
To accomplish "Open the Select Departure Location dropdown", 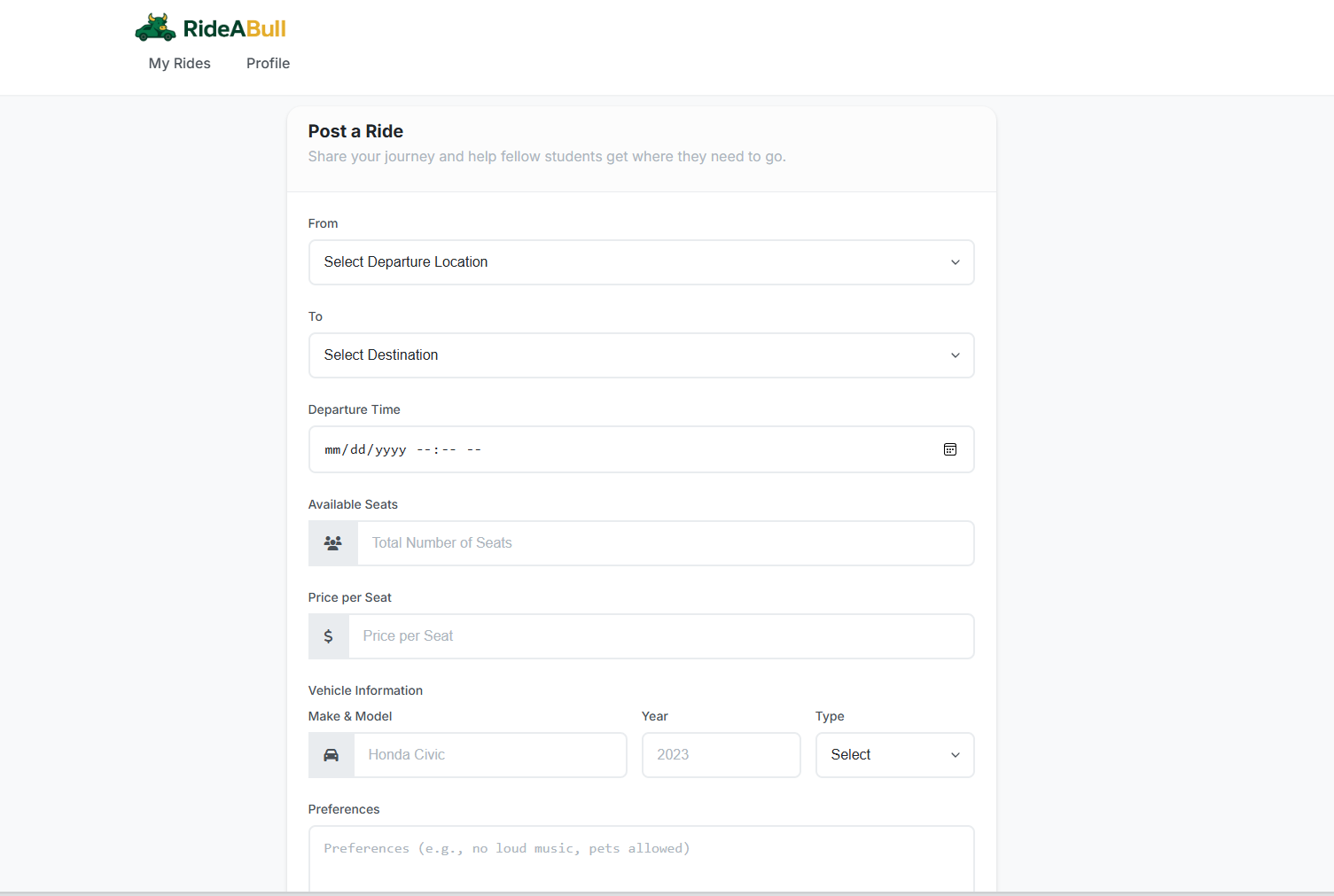I will pyautogui.click(x=641, y=262).
